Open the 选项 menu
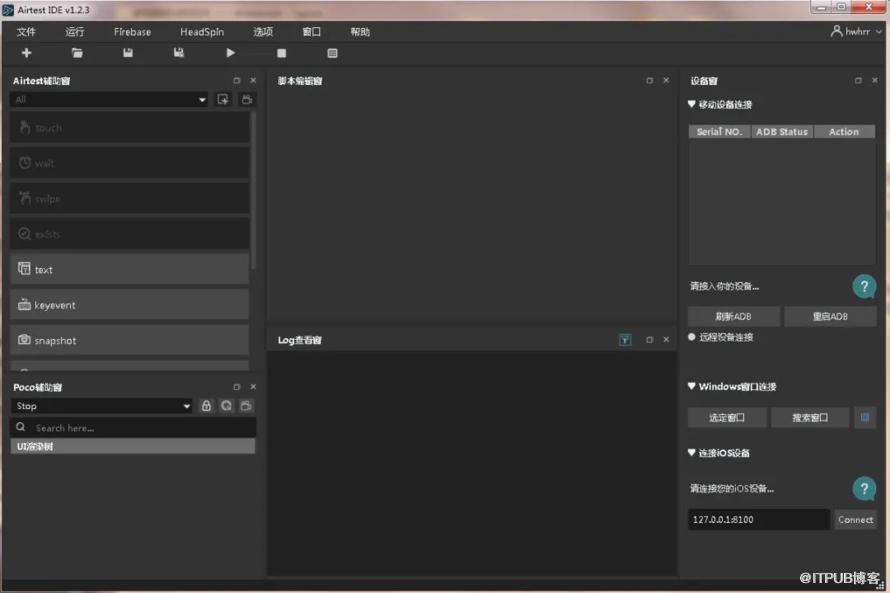890x593 pixels. click(x=263, y=32)
